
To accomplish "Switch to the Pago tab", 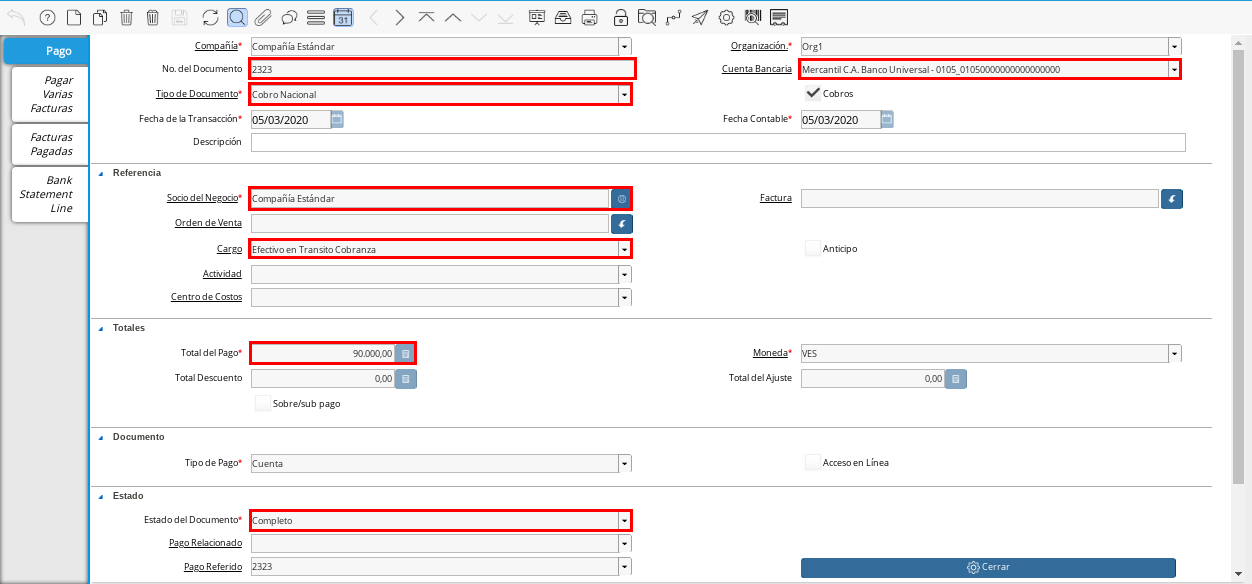I will coord(46,51).
